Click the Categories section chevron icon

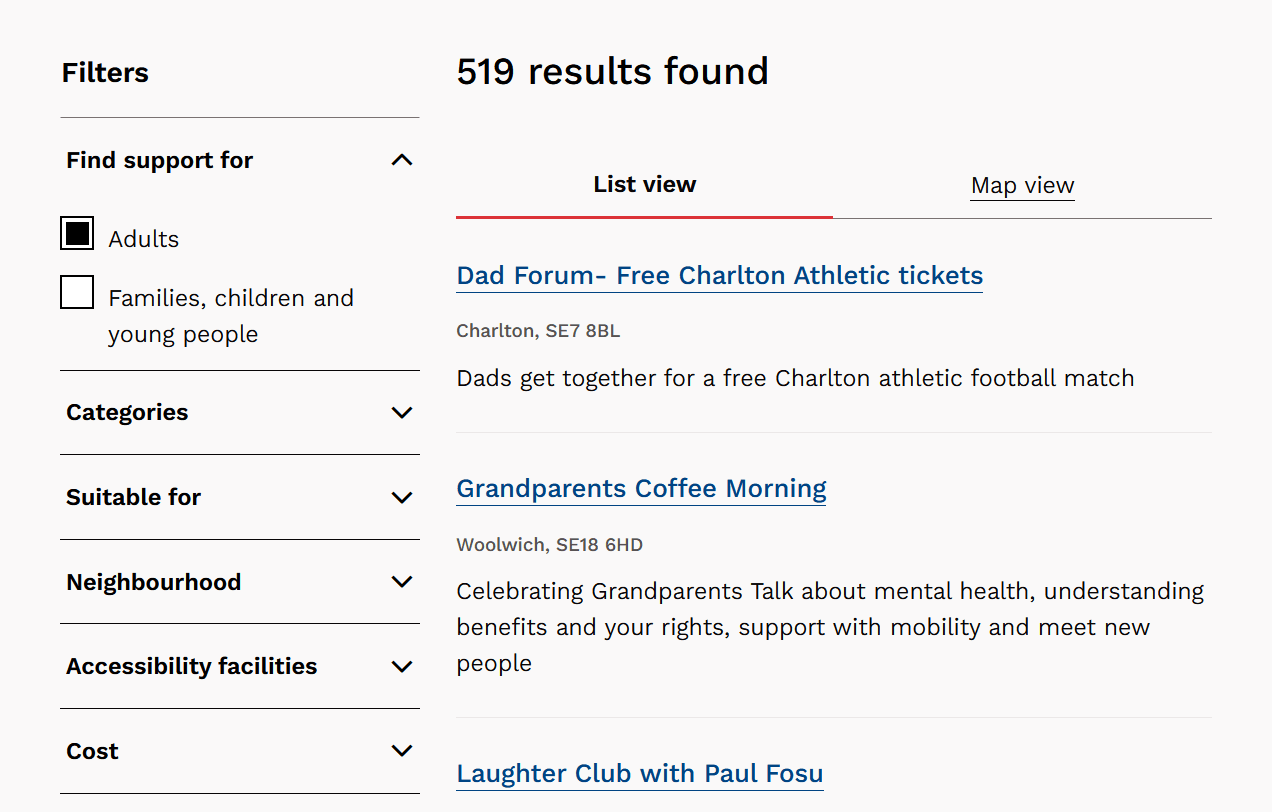point(403,412)
